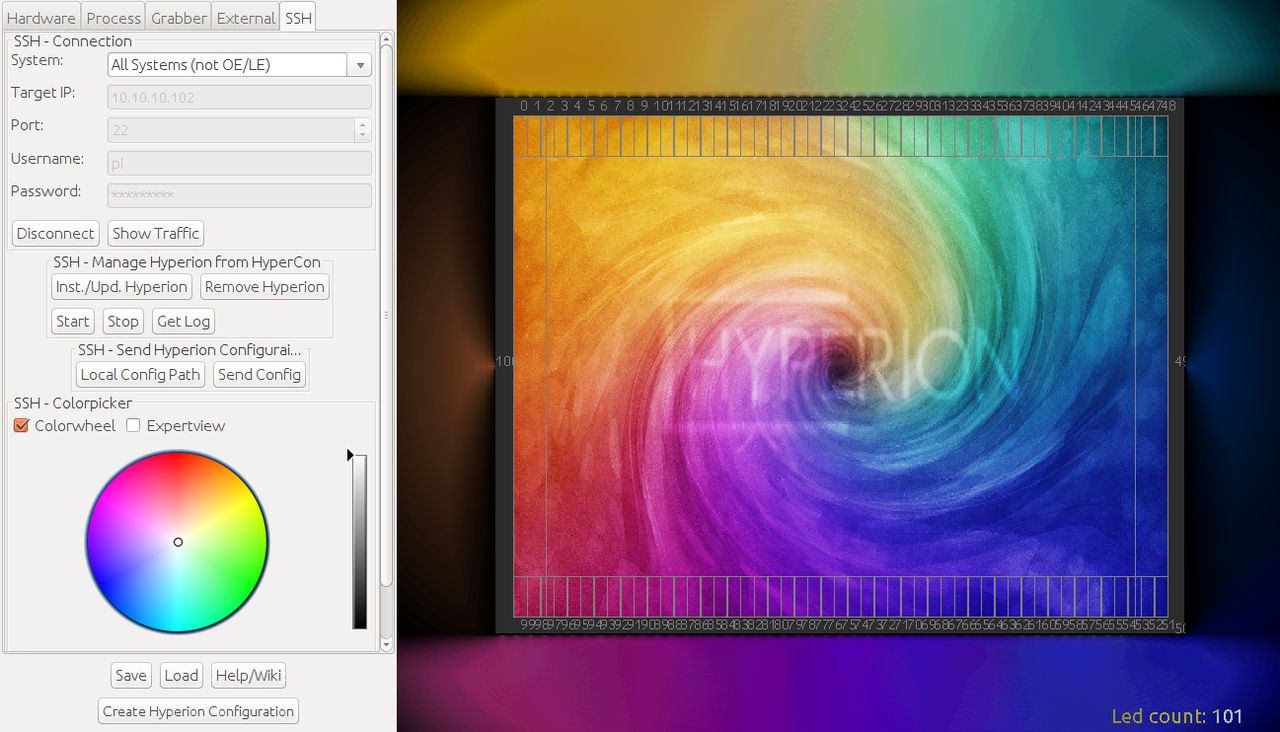Select the SSH tab
The width and height of the screenshot is (1280, 732).
[x=298, y=17]
